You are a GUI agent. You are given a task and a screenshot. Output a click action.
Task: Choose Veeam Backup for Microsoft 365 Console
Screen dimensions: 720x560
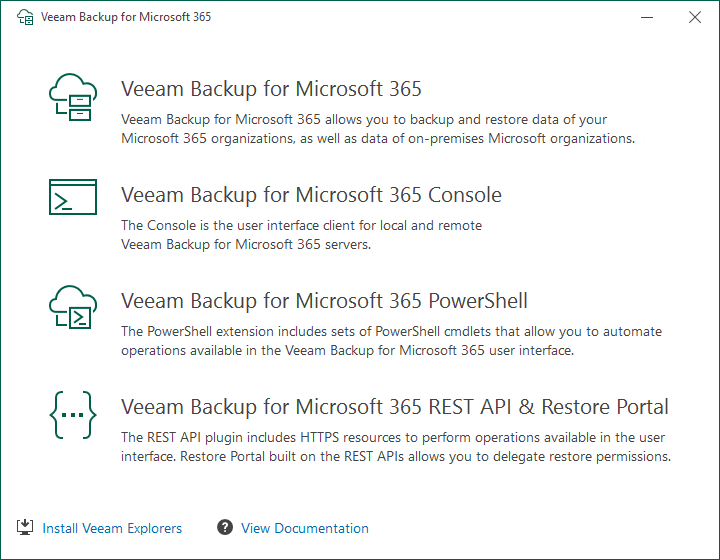(311, 194)
